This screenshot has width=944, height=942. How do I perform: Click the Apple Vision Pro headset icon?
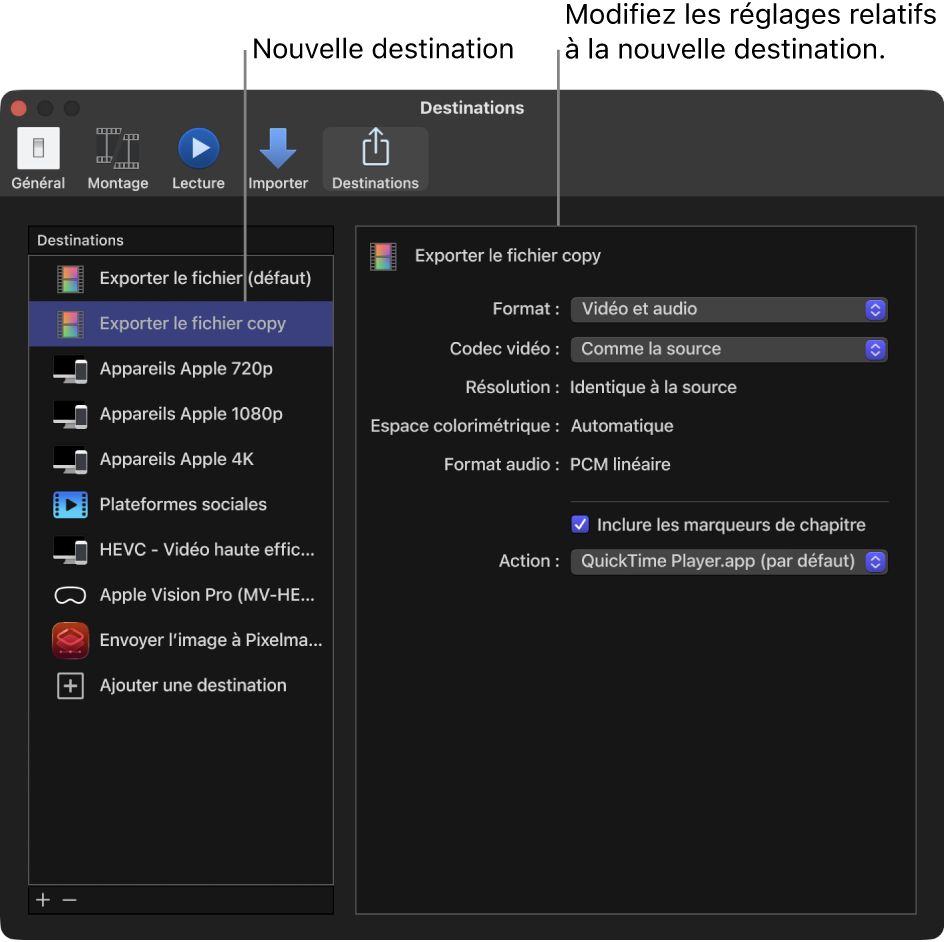coord(70,596)
